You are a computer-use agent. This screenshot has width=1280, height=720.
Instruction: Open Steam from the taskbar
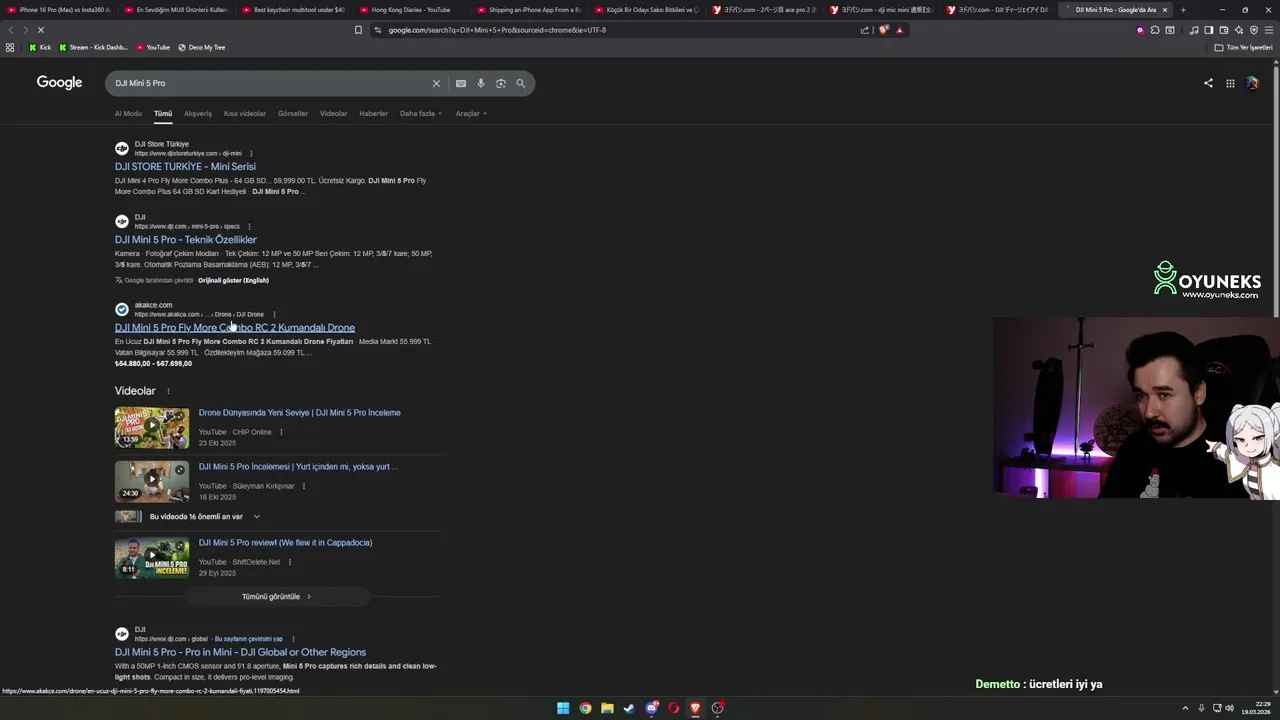(x=629, y=708)
